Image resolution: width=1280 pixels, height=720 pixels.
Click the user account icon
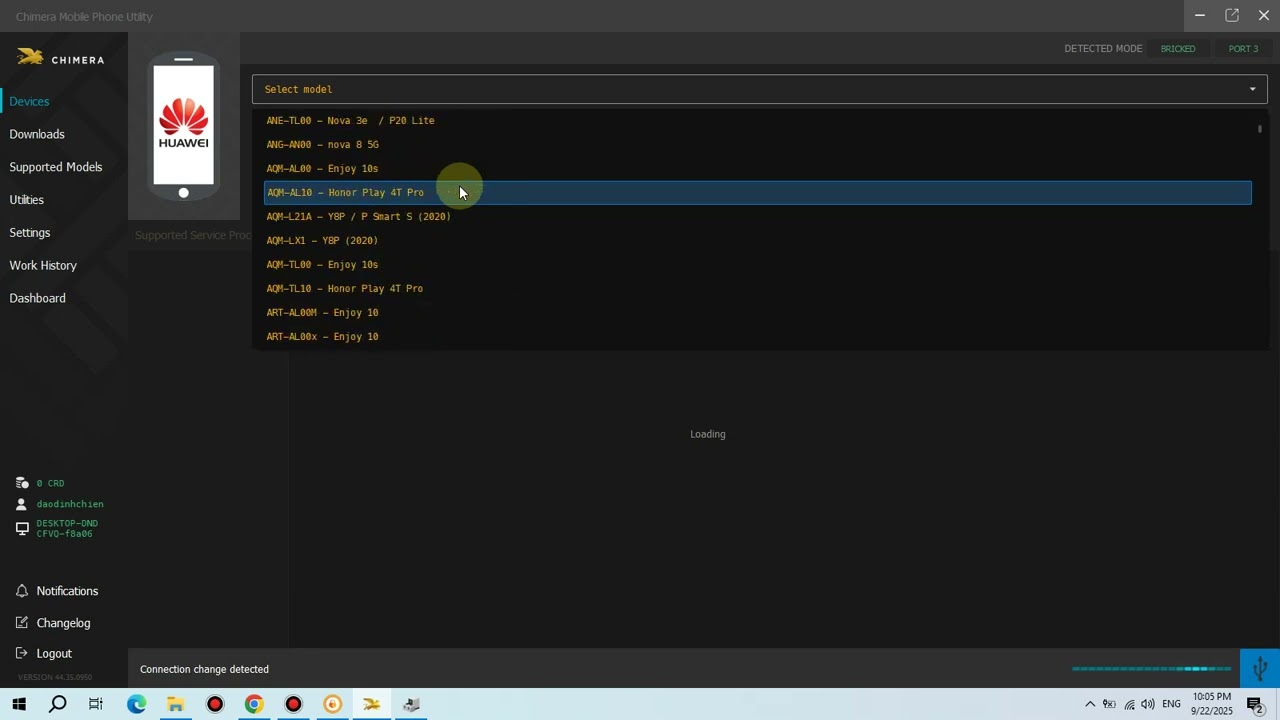tap(22, 504)
